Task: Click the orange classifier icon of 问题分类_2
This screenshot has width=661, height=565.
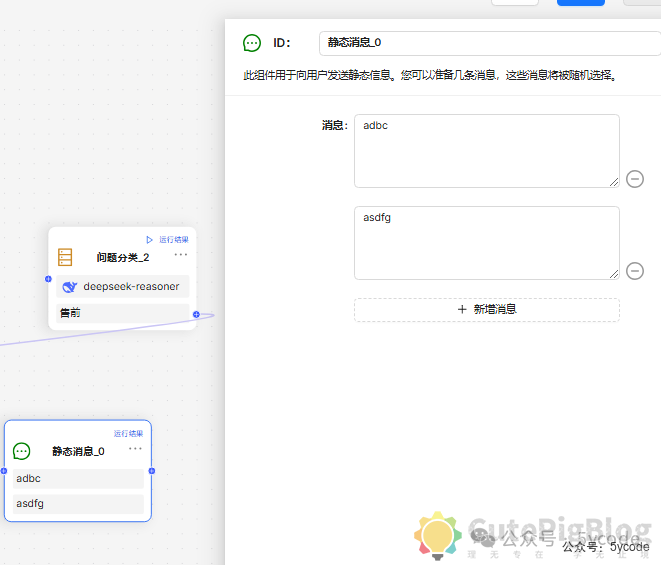Action: pos(65,257)
